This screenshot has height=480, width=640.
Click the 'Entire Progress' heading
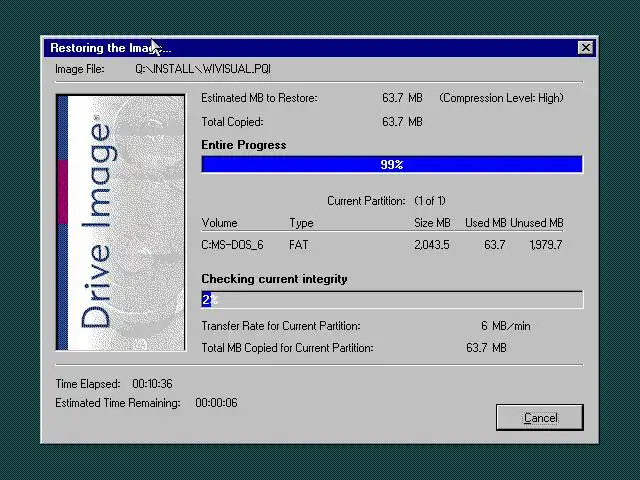[244, 145]
